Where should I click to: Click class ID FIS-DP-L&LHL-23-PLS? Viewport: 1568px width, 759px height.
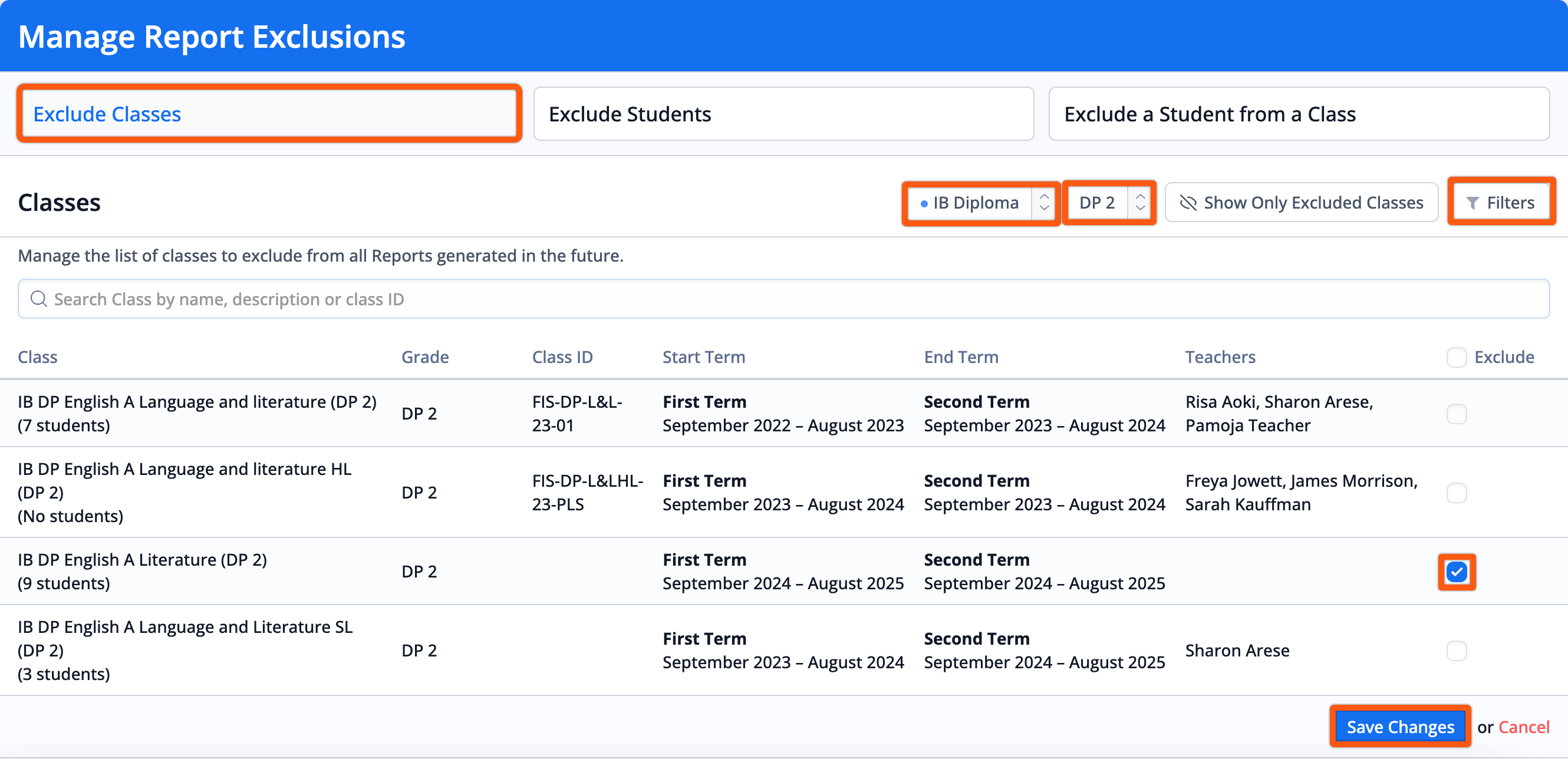587,493
